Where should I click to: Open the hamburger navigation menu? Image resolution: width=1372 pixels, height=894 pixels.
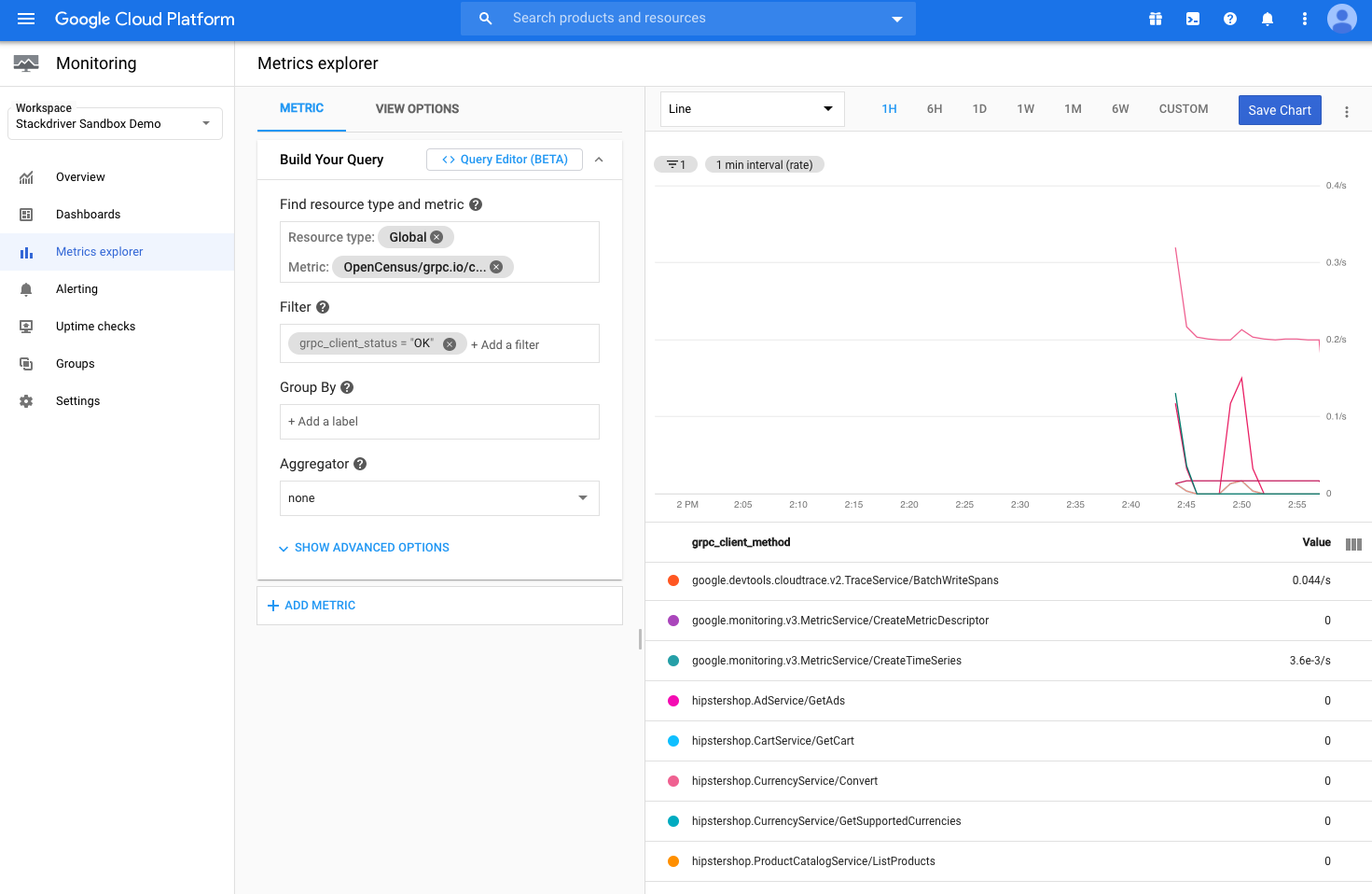(x=26, y=19)
